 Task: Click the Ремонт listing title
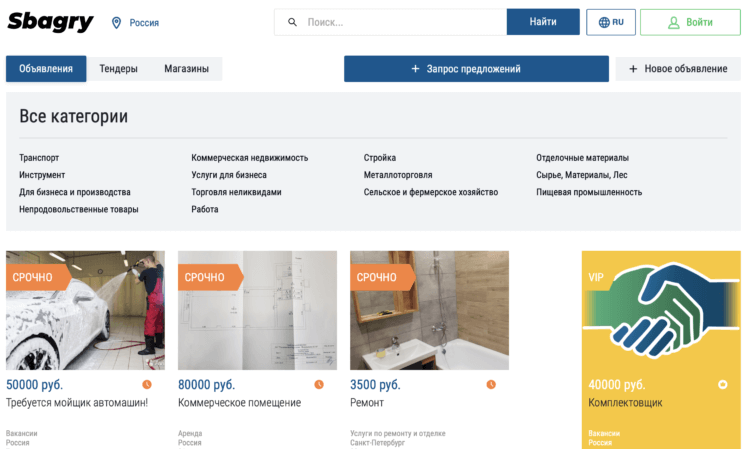367,403
